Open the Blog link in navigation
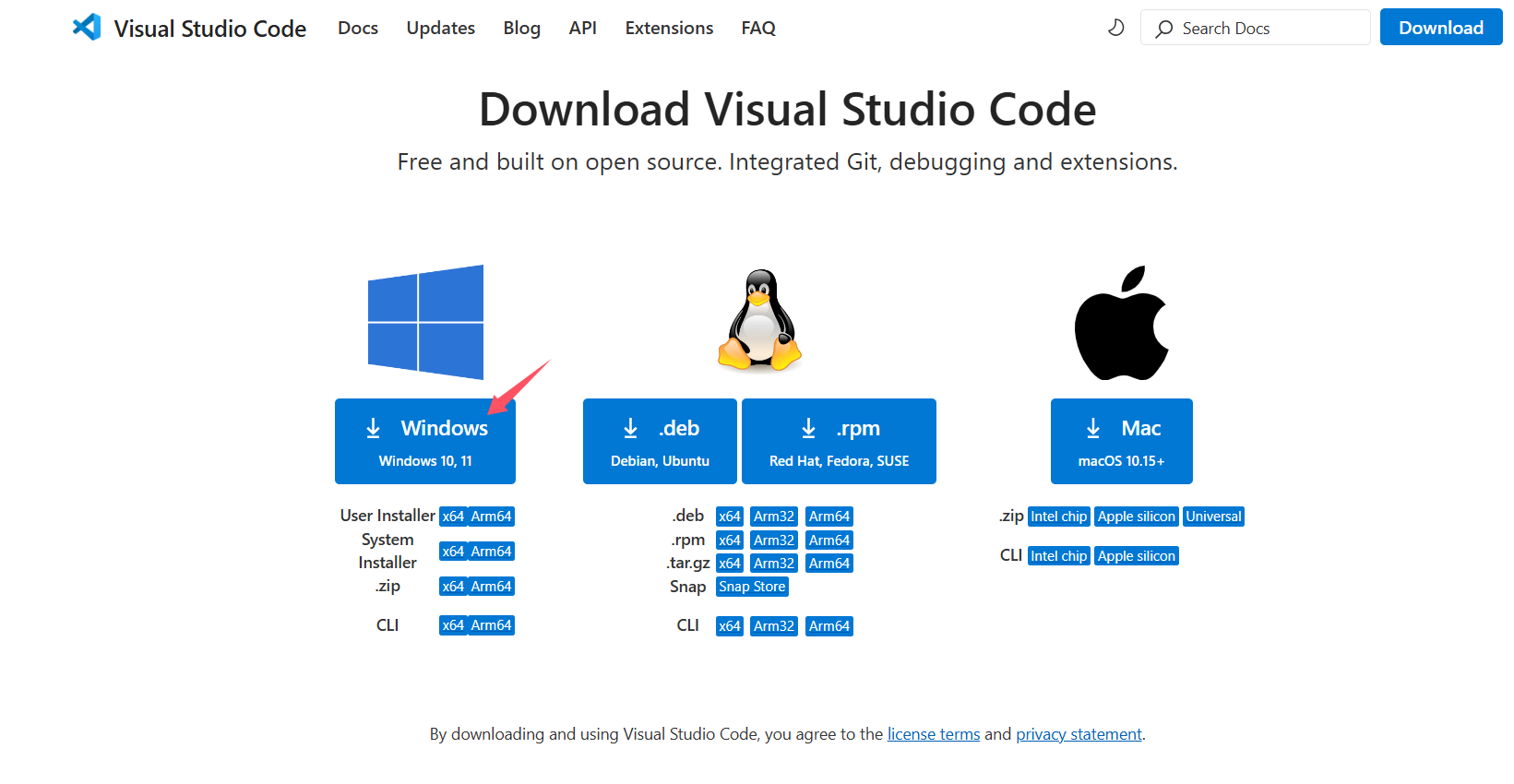The image size is (1514, 784). tap(522, 28)
